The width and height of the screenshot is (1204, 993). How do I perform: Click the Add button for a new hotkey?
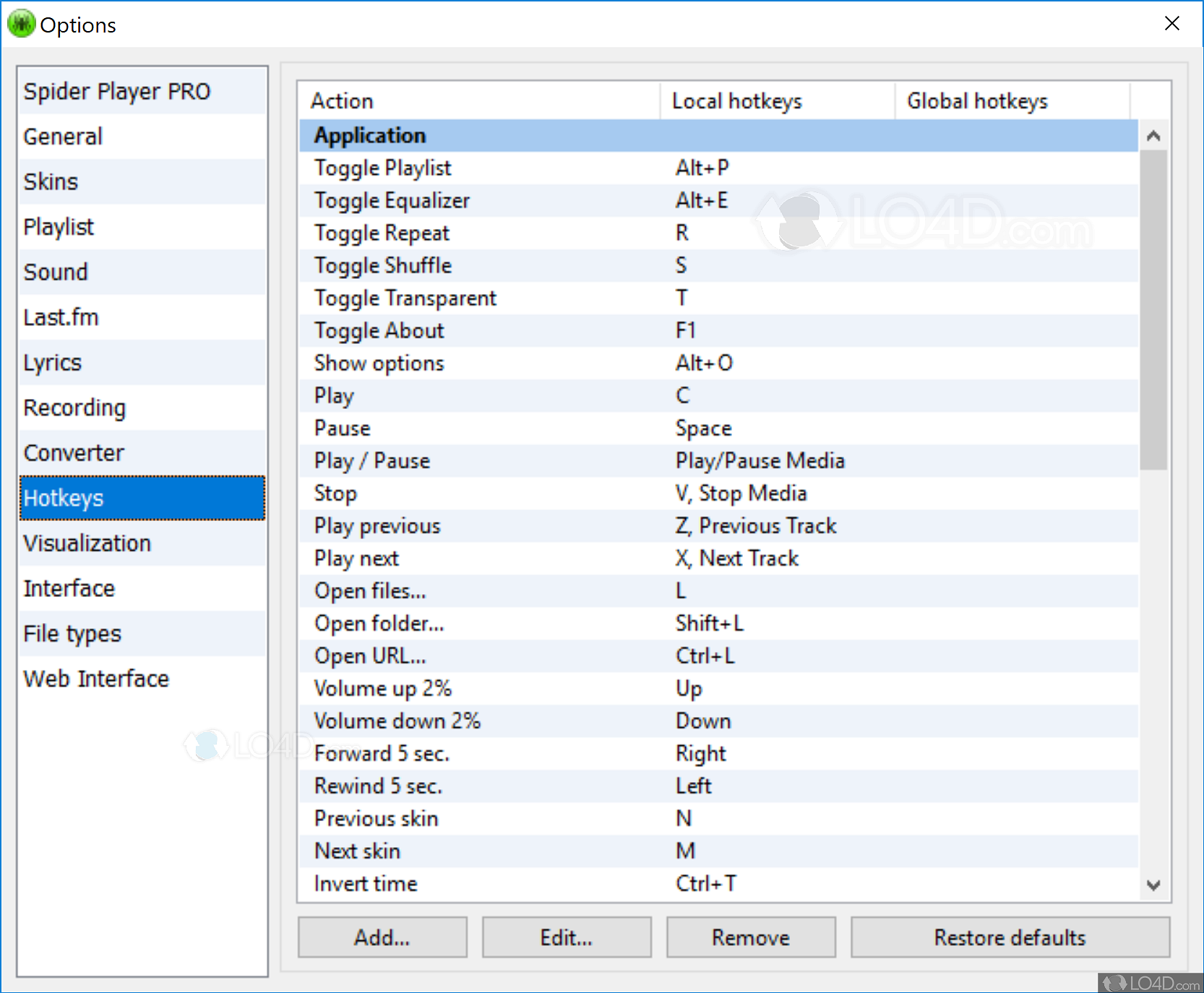click(382, 937)
